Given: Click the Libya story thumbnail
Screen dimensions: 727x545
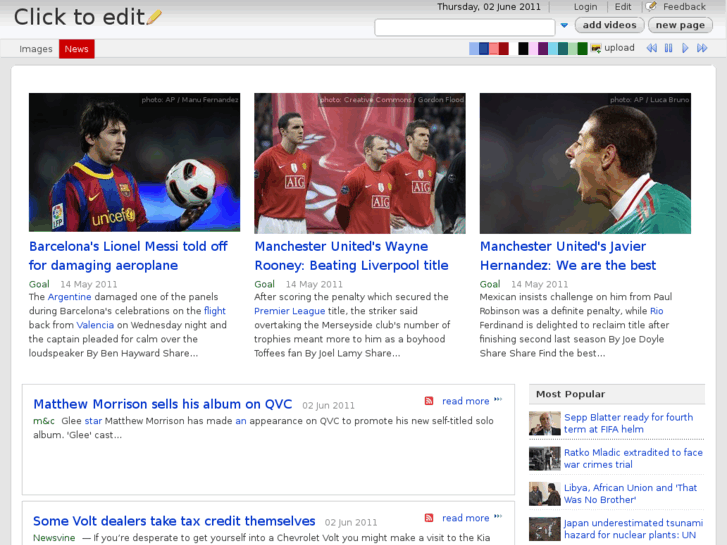Looking at the screenshot, I should click(545, 494).
